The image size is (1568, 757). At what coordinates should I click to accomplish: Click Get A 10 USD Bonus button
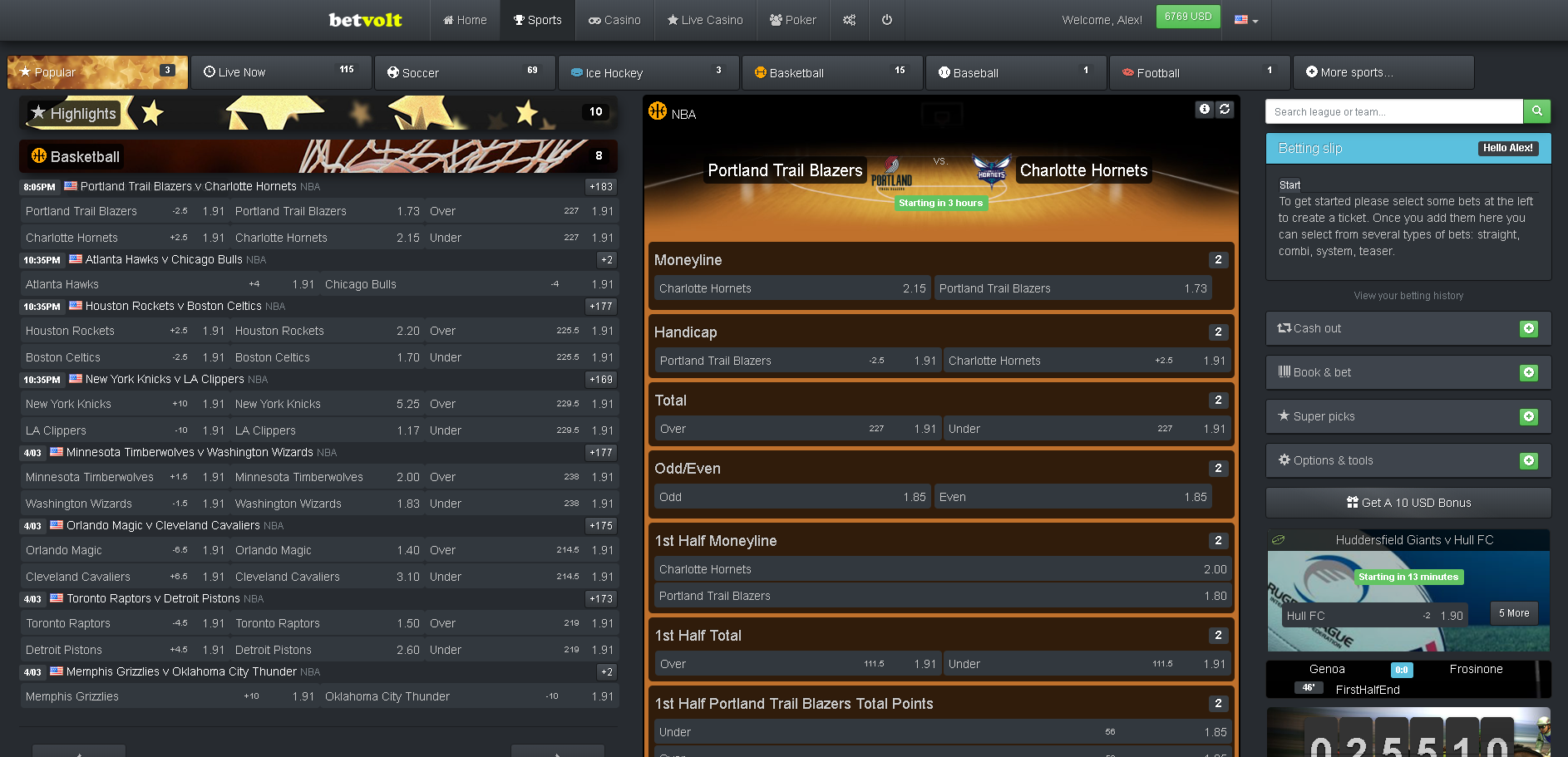click(x=1408, y=503)
